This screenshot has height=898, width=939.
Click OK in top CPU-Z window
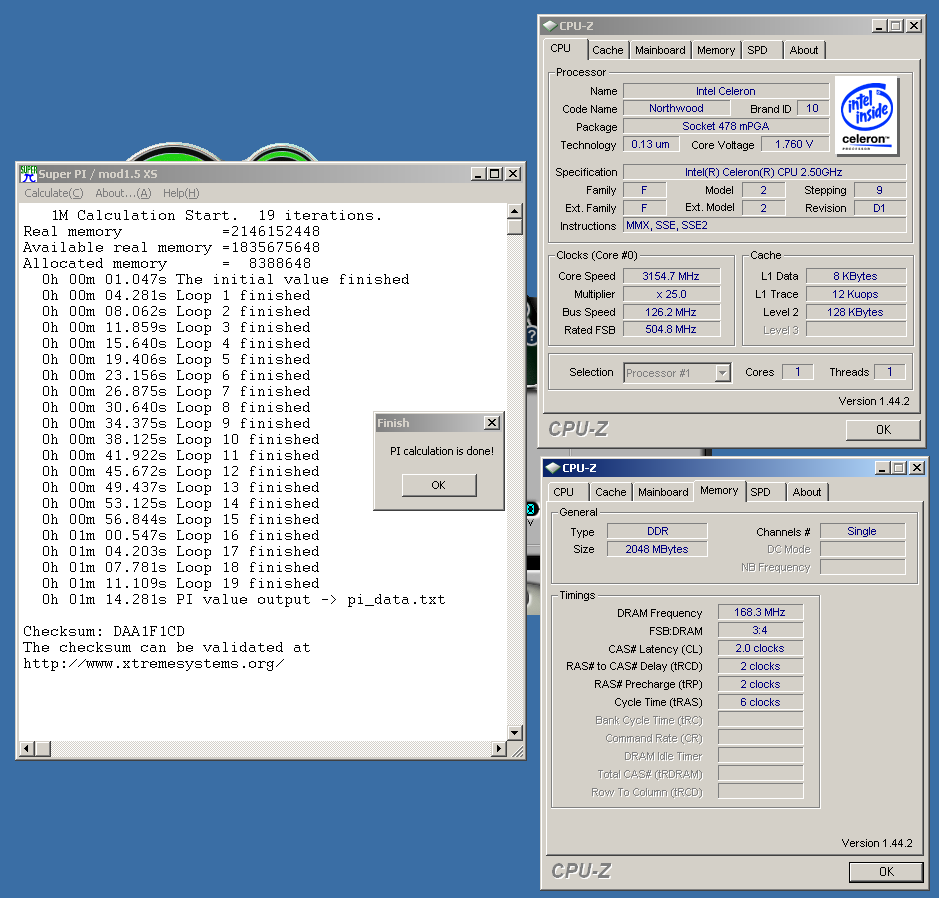[x=883, y=430]
